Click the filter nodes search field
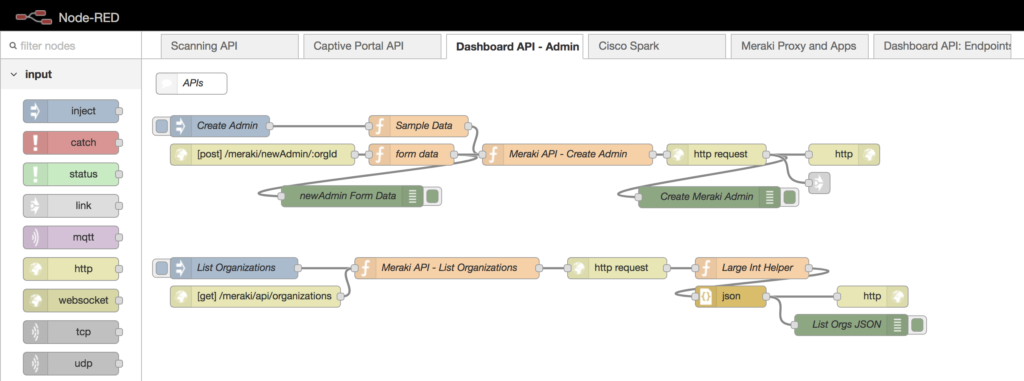 [x=71, y=46]
